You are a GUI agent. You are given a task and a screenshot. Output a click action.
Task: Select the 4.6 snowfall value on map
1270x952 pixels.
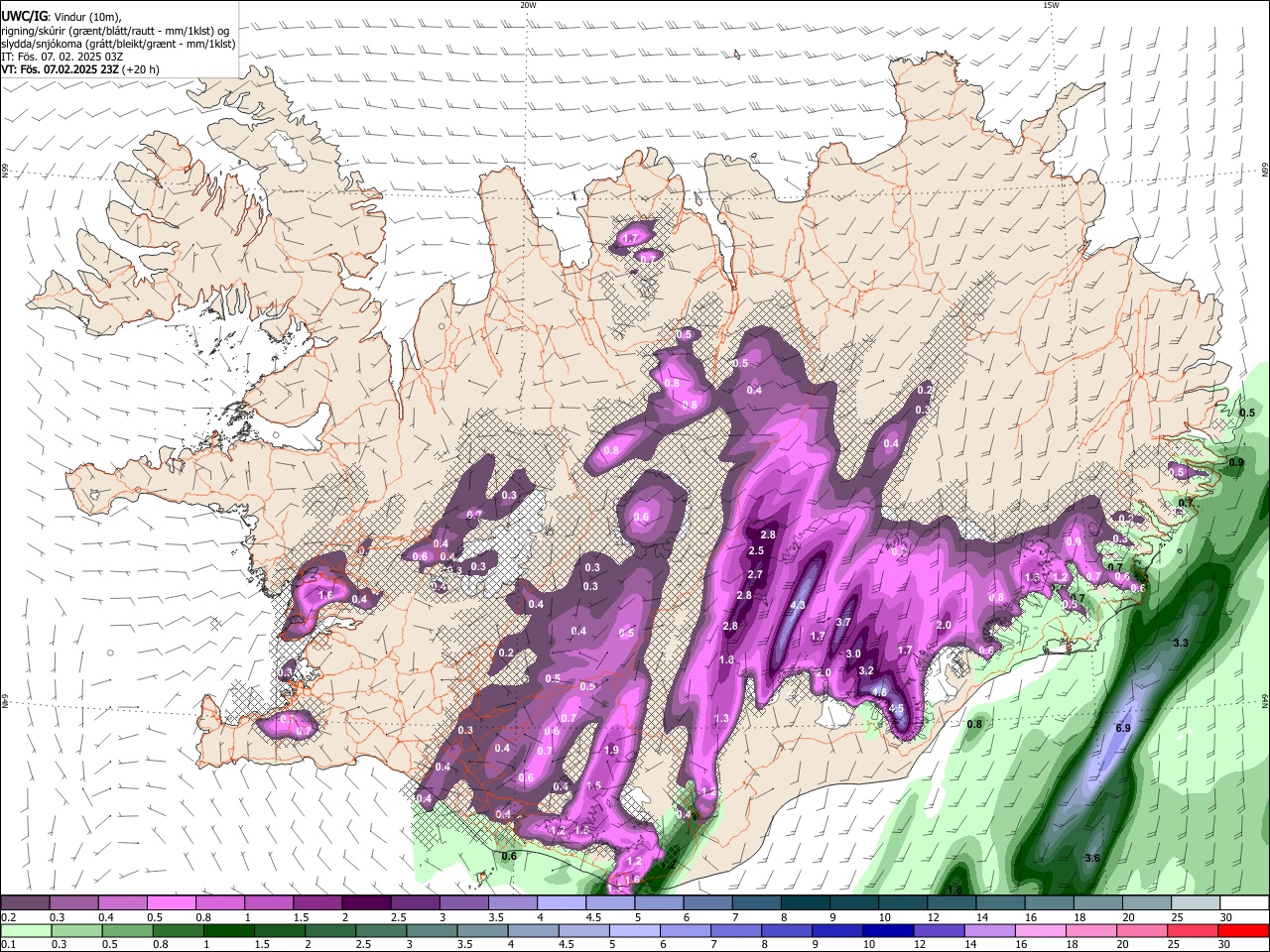[x=879, y=691]
